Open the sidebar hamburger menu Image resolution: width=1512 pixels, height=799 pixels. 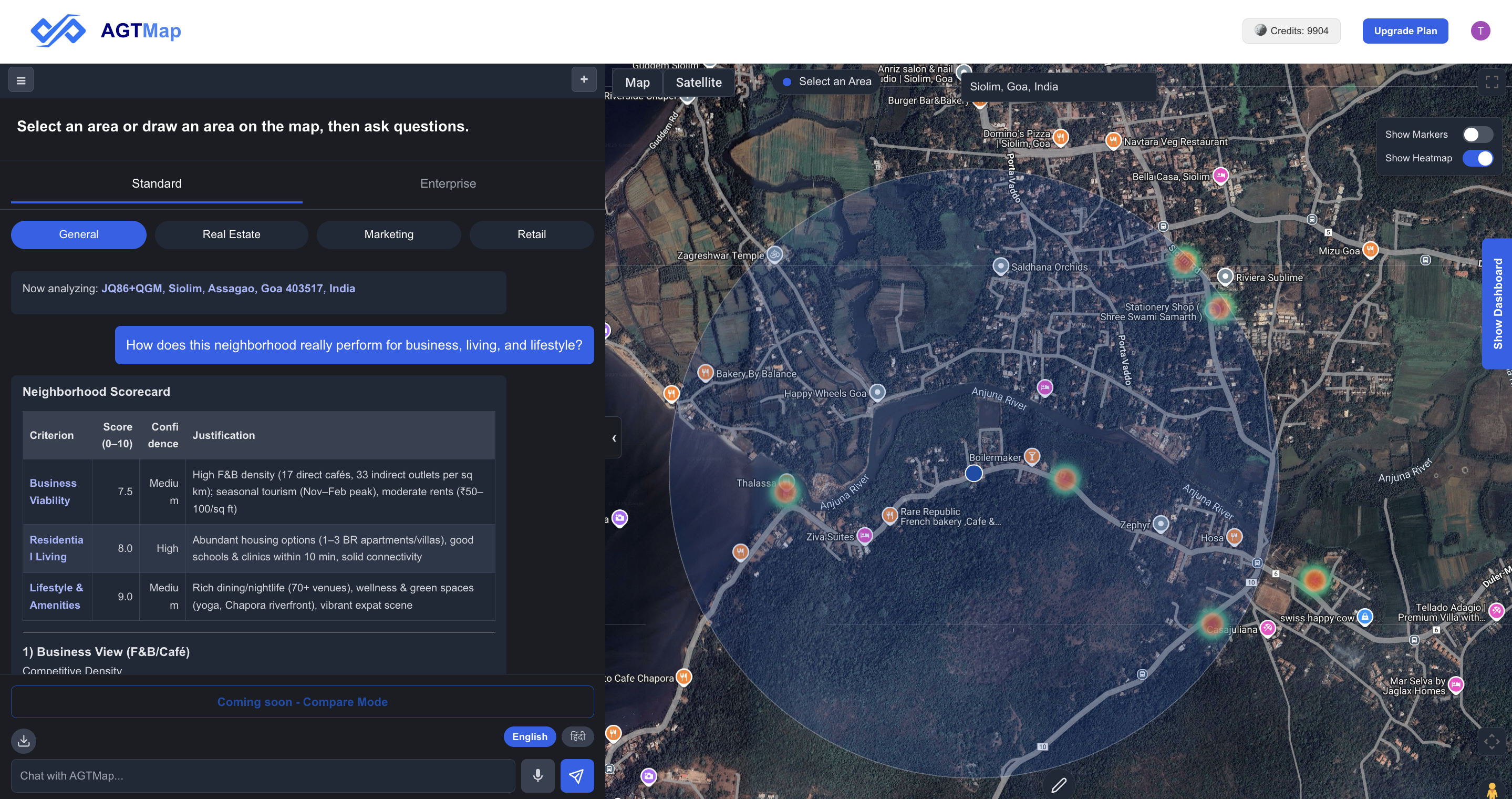(21, 79)
